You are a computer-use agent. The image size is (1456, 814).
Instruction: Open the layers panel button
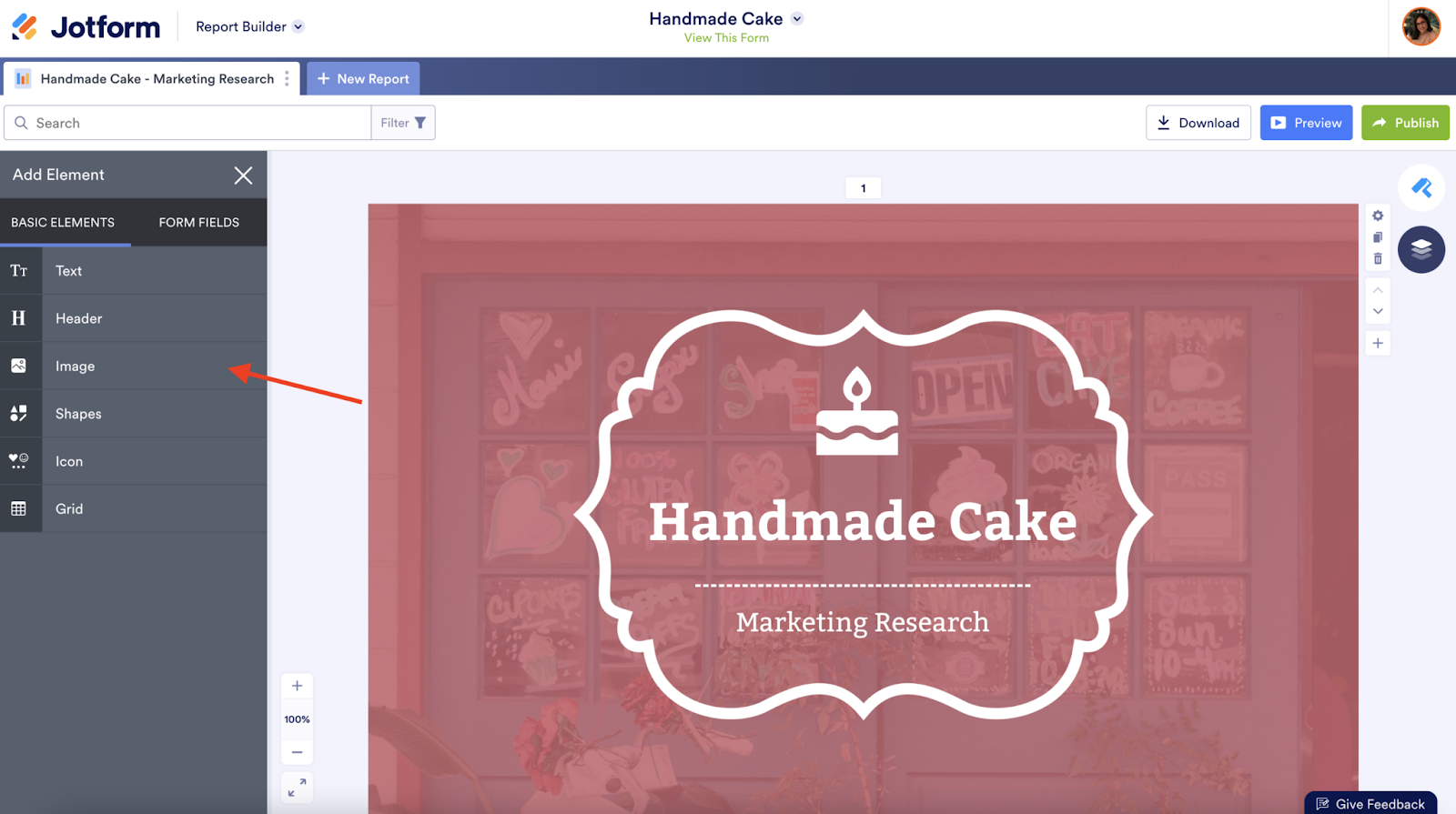1421,249
